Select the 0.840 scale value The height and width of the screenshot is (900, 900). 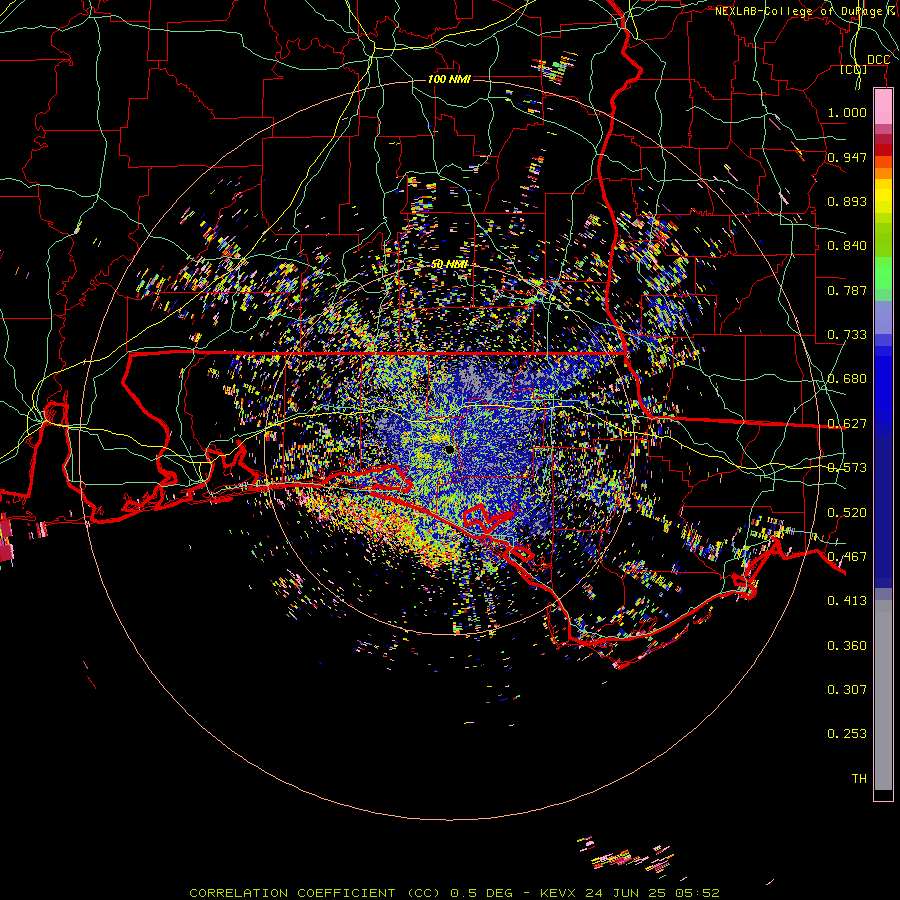point(847,245)
